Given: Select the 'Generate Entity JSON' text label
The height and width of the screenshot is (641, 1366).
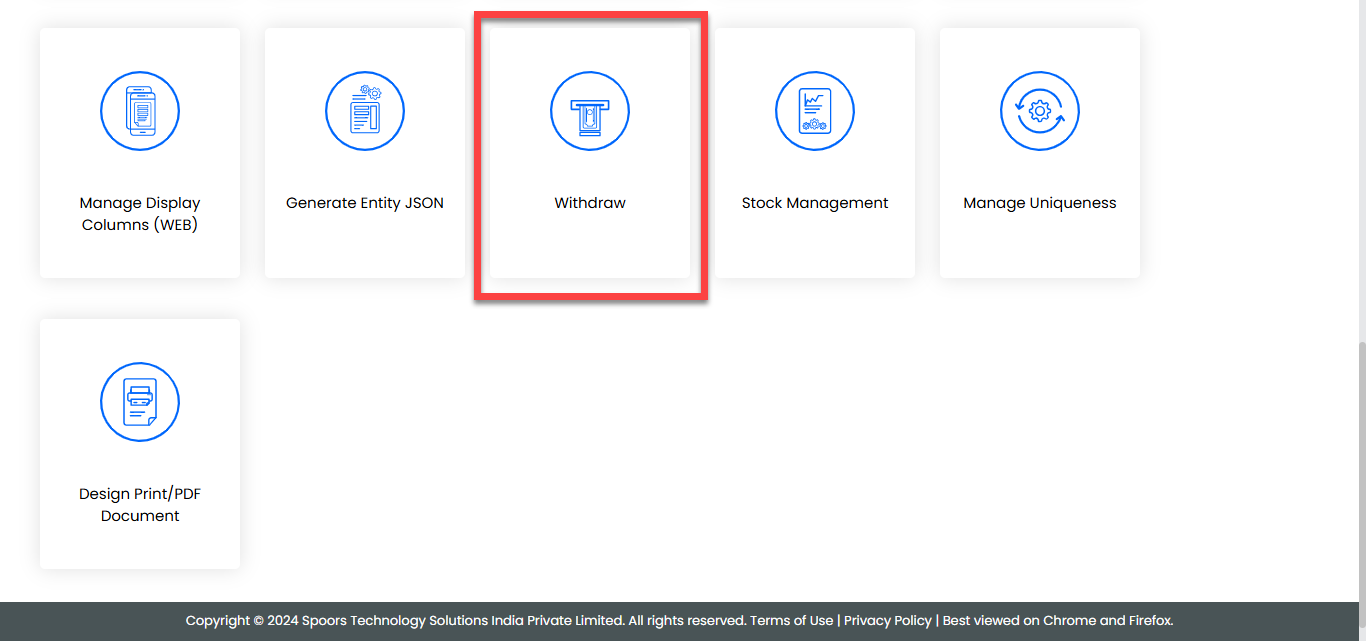Looking at the screenshot, I should click(x=365, y=203).
